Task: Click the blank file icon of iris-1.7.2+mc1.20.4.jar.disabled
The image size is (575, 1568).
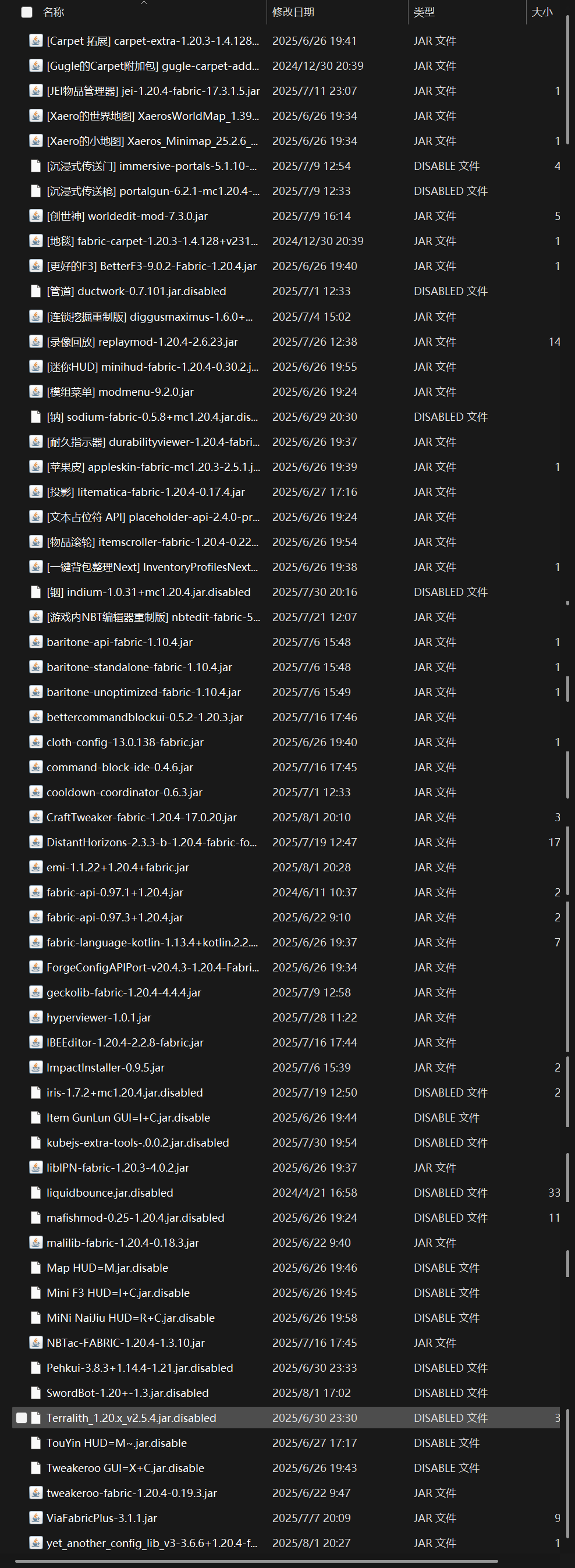Action: [x=36, y=1092]
